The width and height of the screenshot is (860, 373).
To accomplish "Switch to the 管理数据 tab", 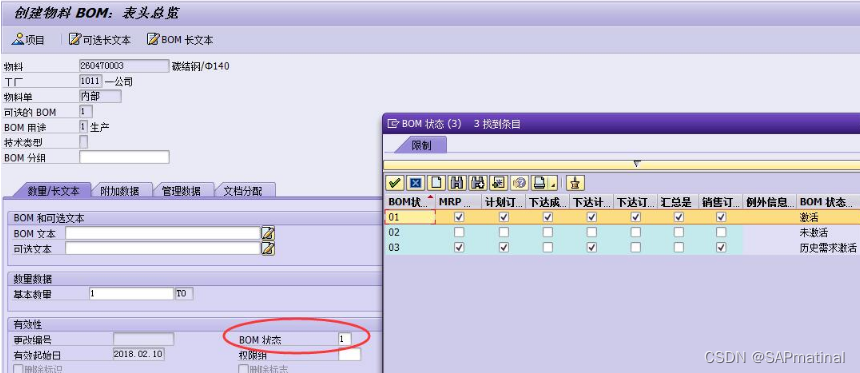I will point(181,191).
